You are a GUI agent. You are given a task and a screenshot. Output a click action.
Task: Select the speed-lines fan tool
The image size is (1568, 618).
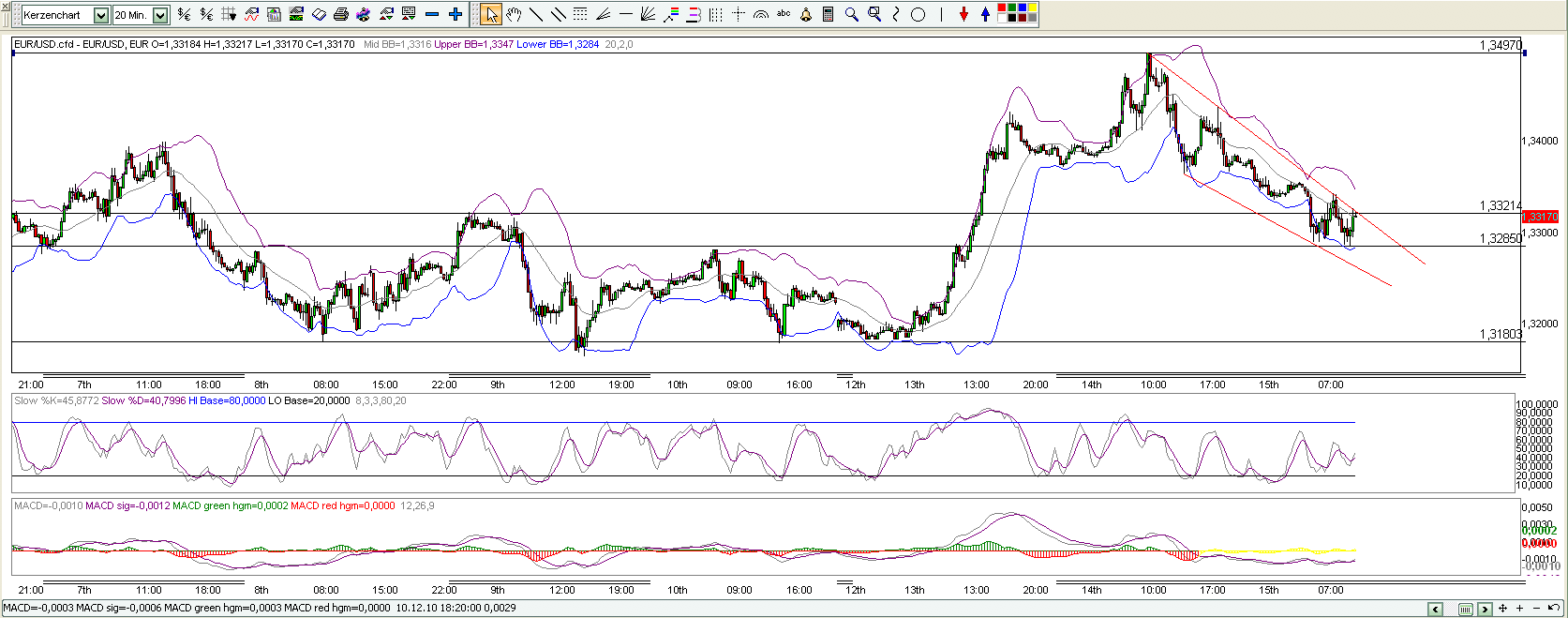coord(604,14)
